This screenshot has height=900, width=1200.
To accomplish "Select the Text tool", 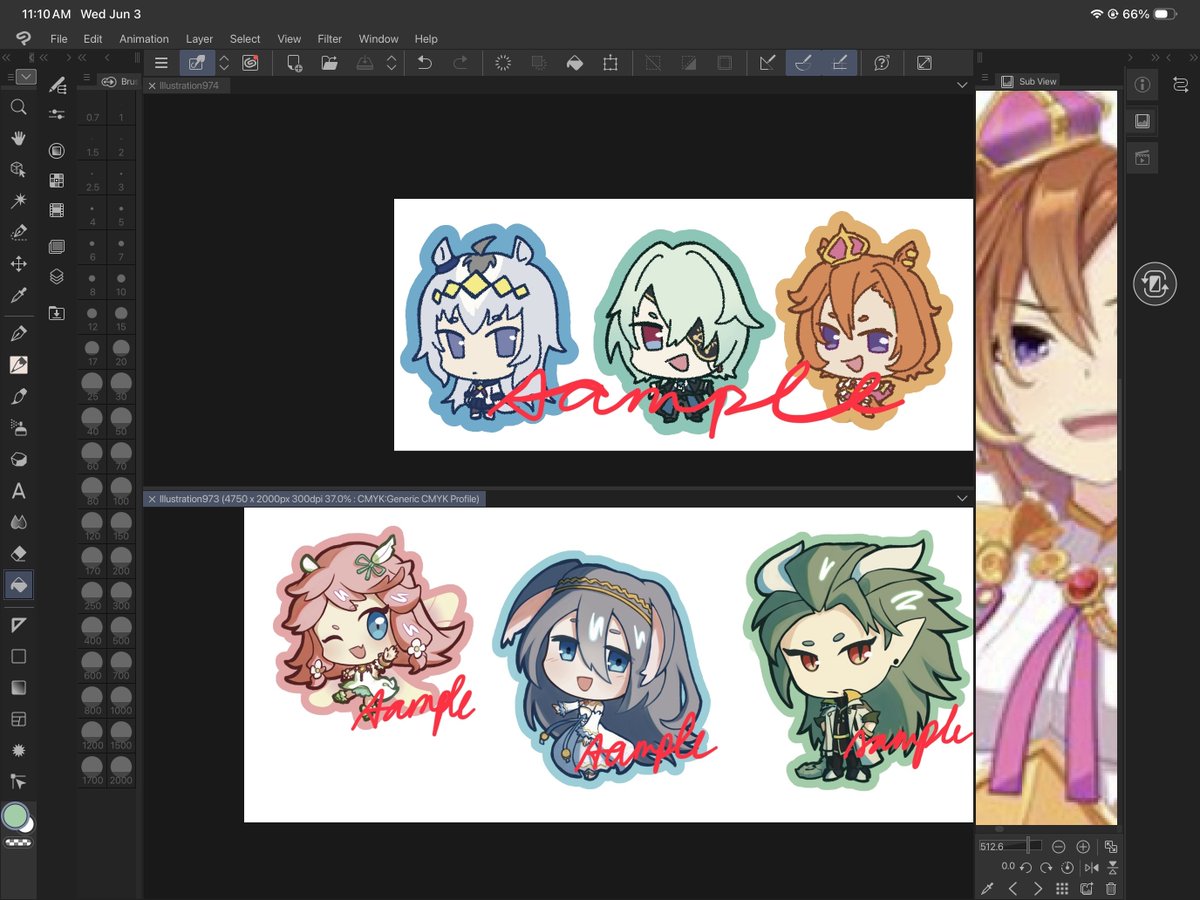I will [18, 491].
